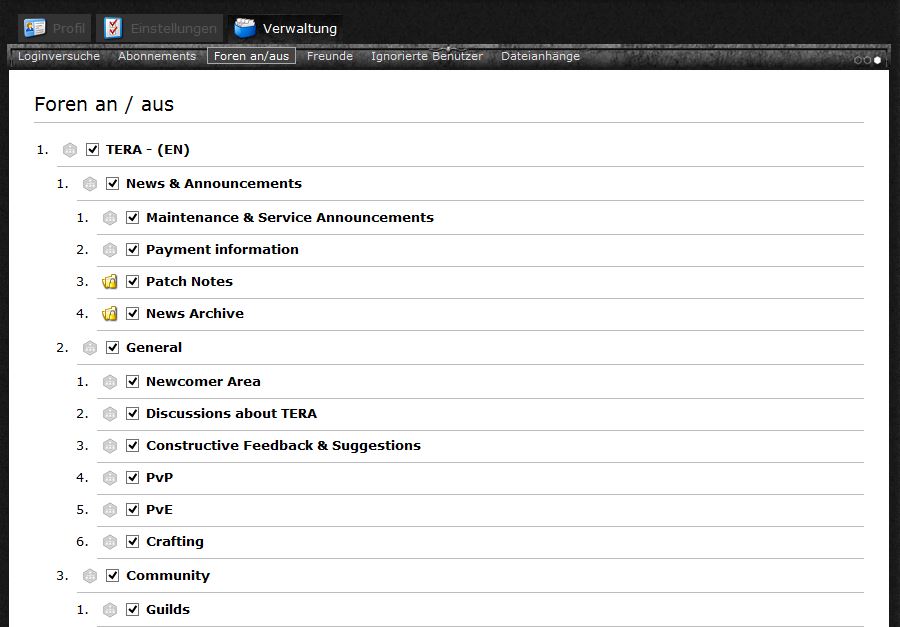Open the Loginversuche page
The image size is (900, 627).
pos(59,56)
